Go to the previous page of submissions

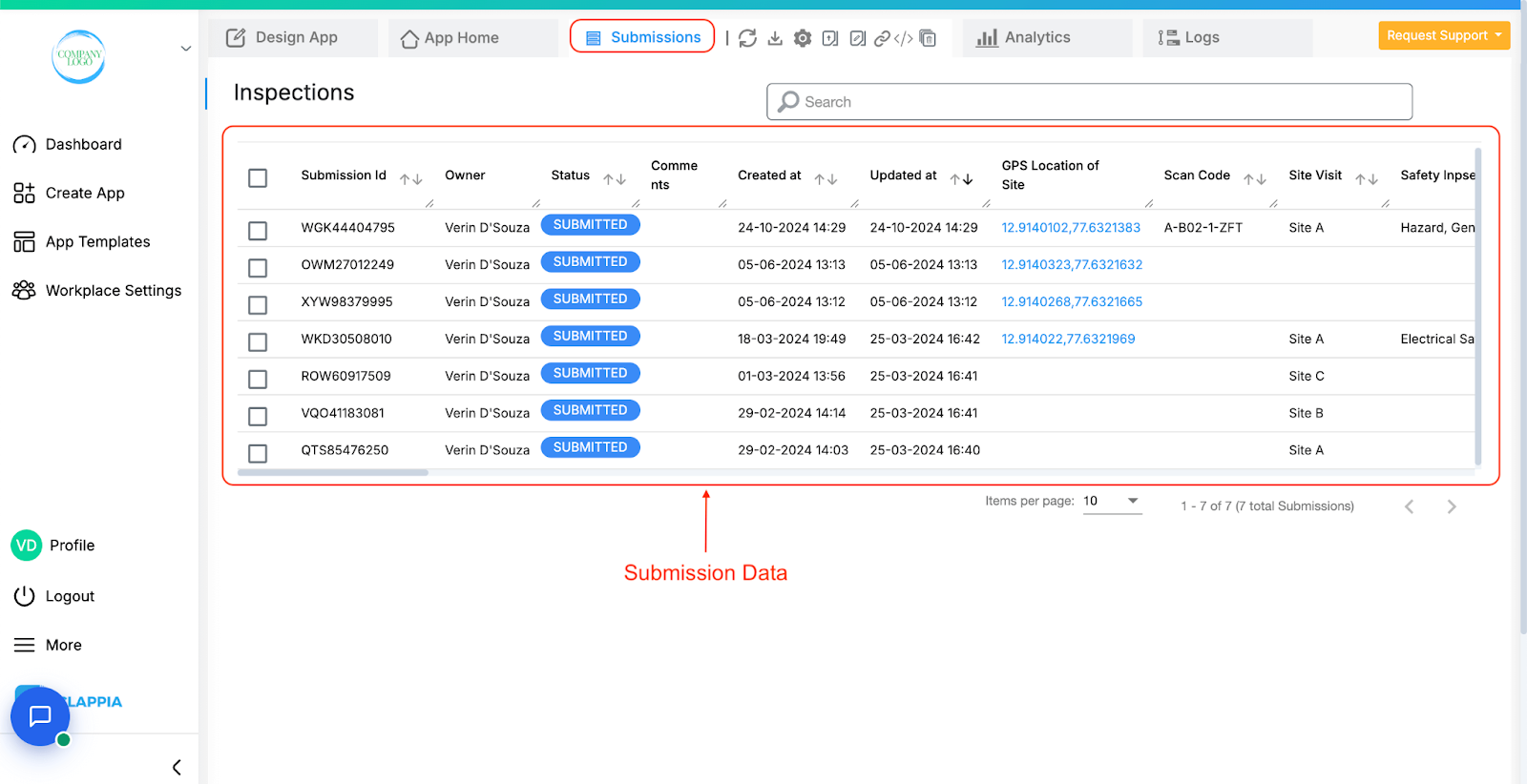1409,506
